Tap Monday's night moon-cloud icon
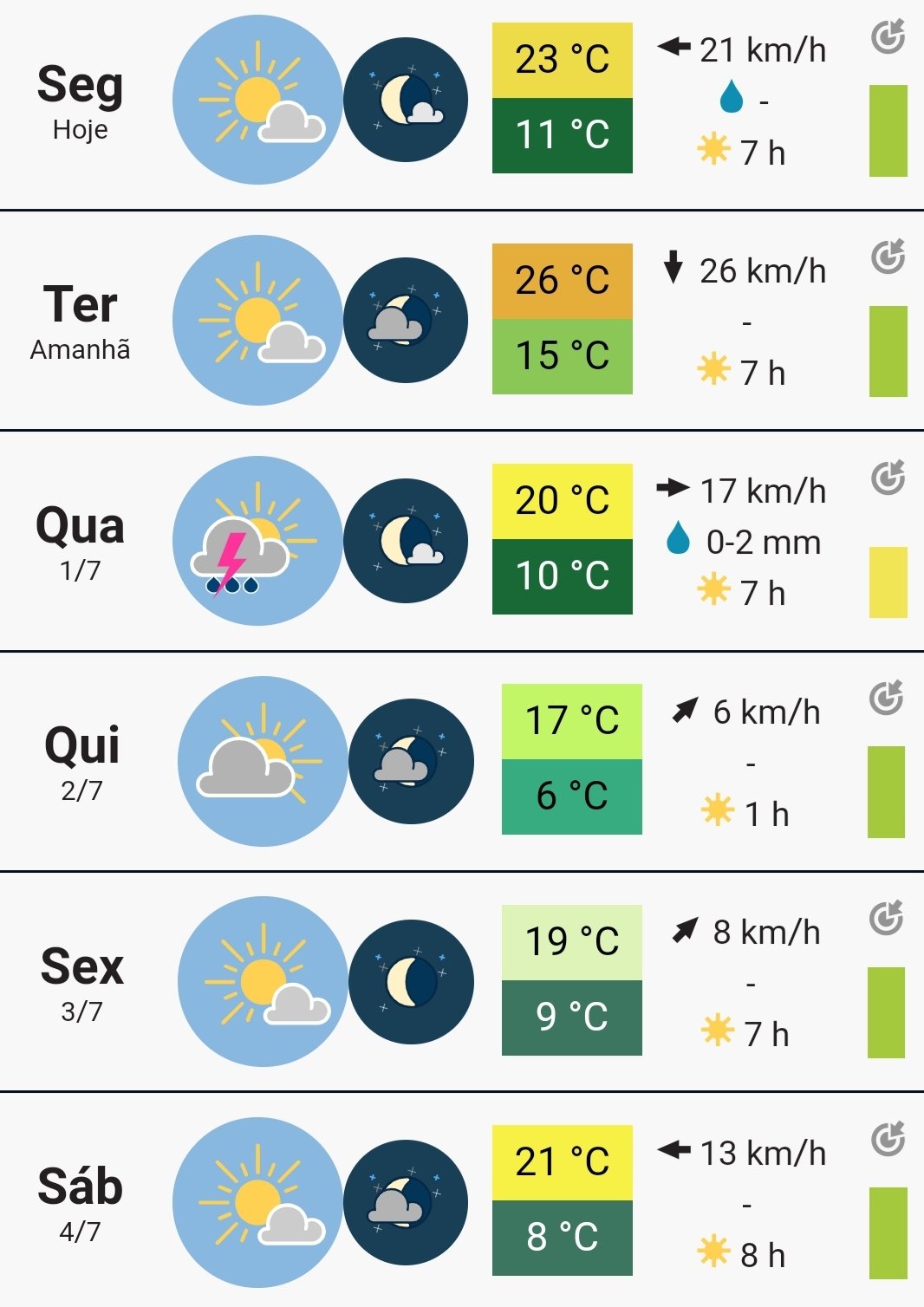This screenshot has width=924, height=1307. point(406,100)
